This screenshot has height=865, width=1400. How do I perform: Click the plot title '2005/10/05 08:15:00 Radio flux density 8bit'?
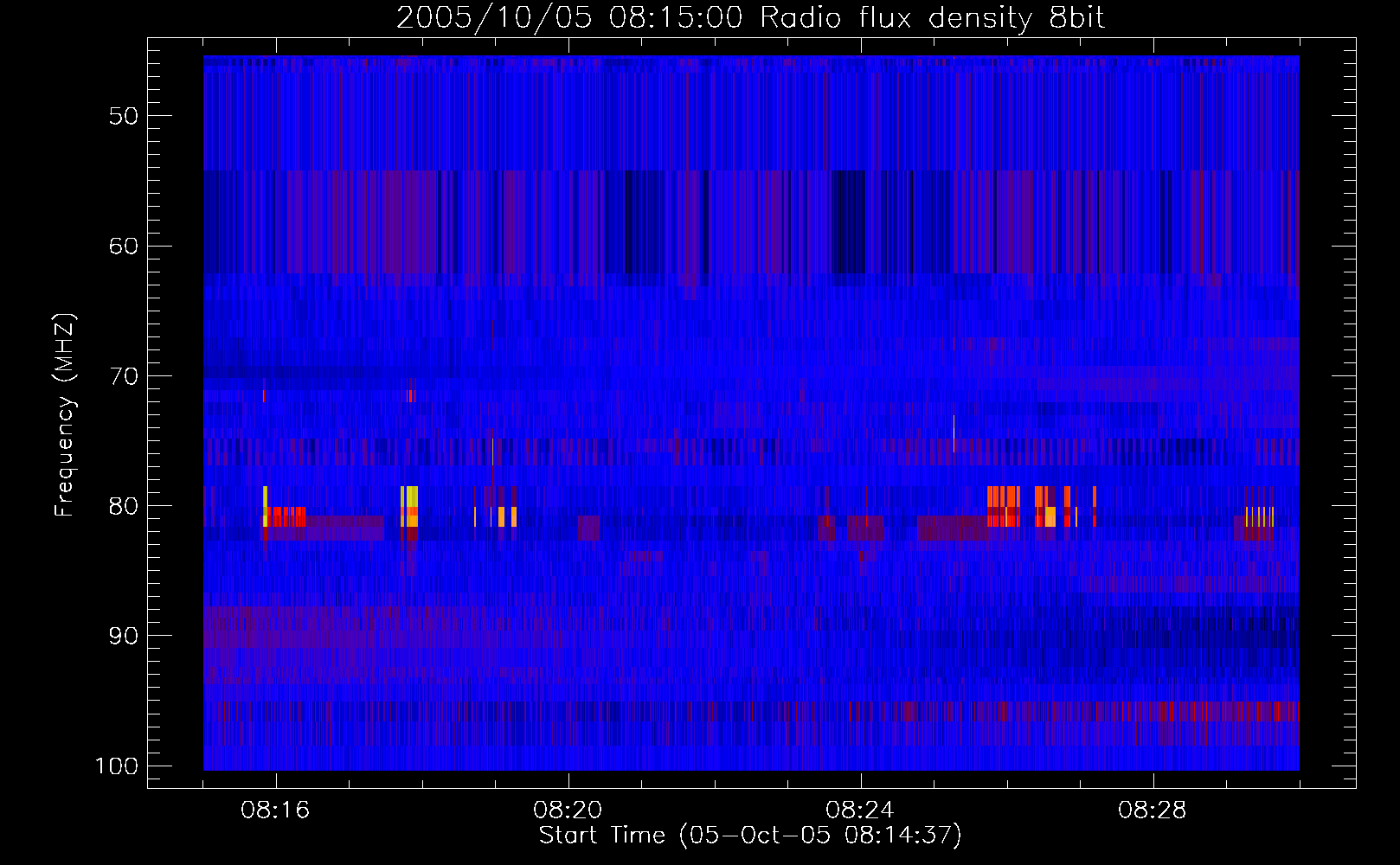[750, 18]
